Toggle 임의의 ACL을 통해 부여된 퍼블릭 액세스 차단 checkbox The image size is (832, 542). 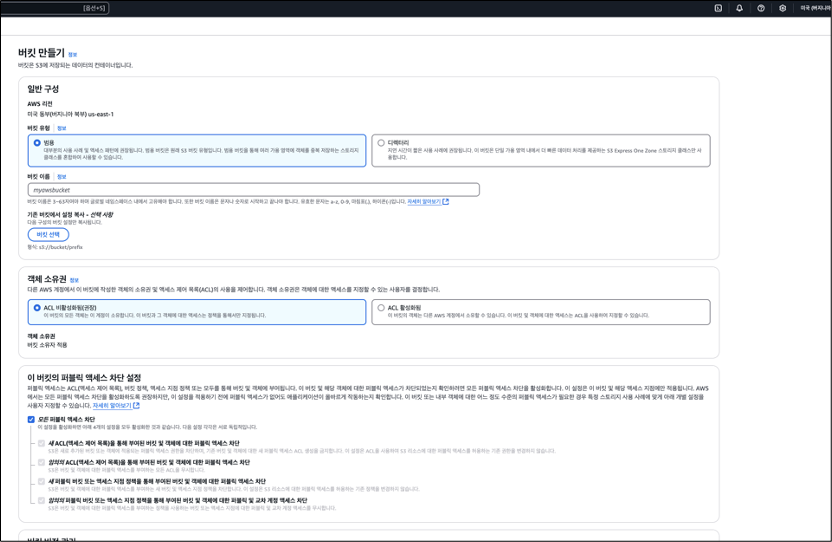(x=41, y=462)
